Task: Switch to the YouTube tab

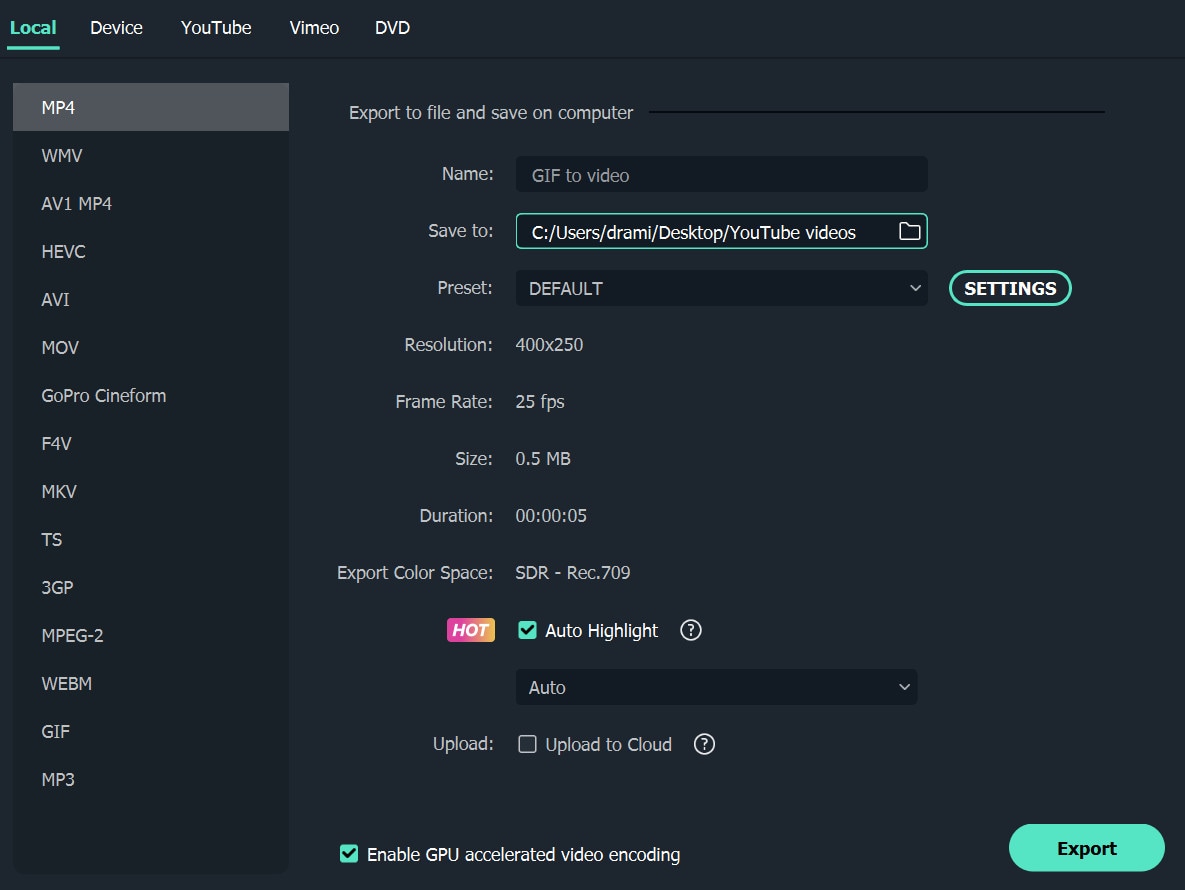Action: coord(216,28)
